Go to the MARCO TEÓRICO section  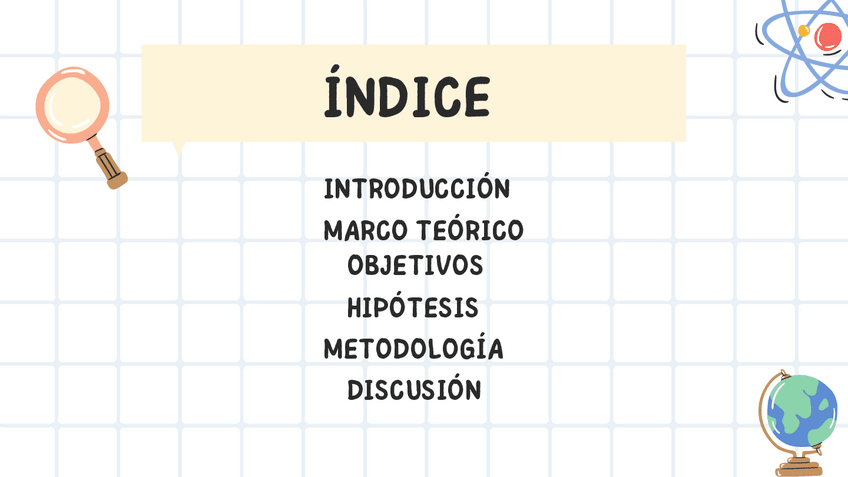[423, 231]
